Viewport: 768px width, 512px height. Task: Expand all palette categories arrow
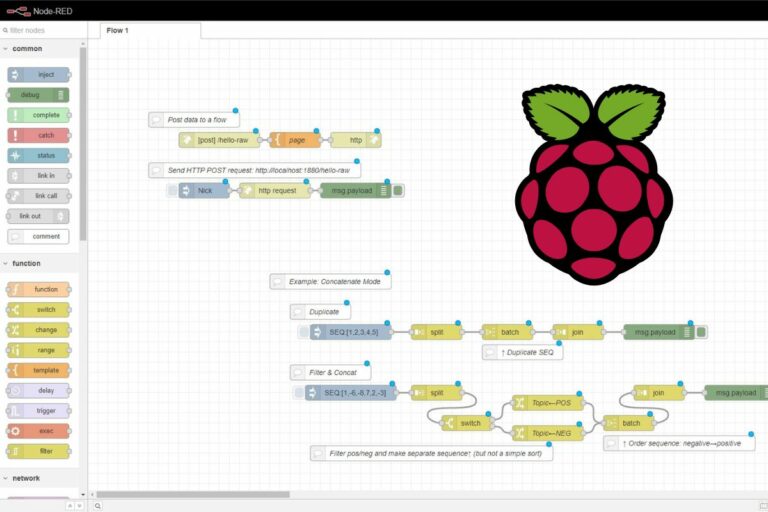click(79, 506)
